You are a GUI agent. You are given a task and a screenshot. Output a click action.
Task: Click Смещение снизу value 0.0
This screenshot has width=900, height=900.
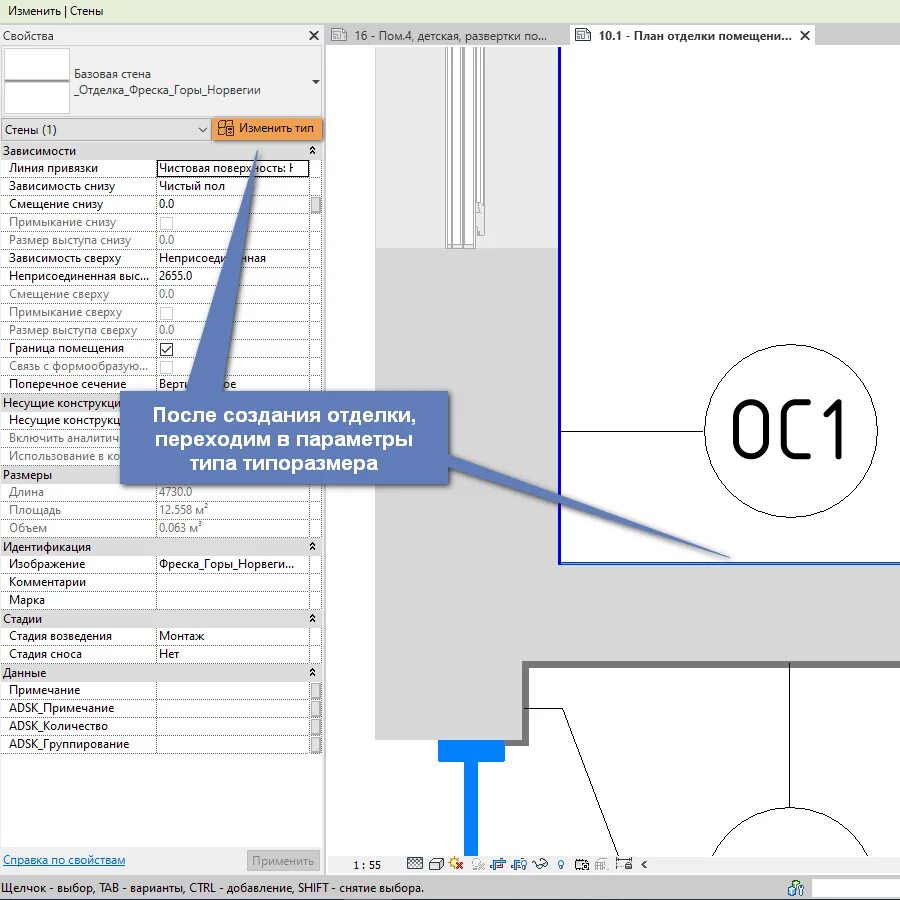coord(232,204)
